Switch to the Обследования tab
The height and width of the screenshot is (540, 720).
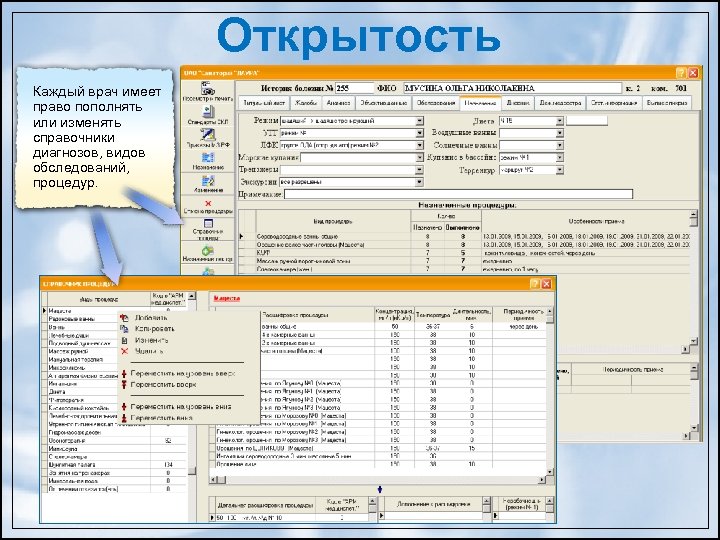click(436, 103)
